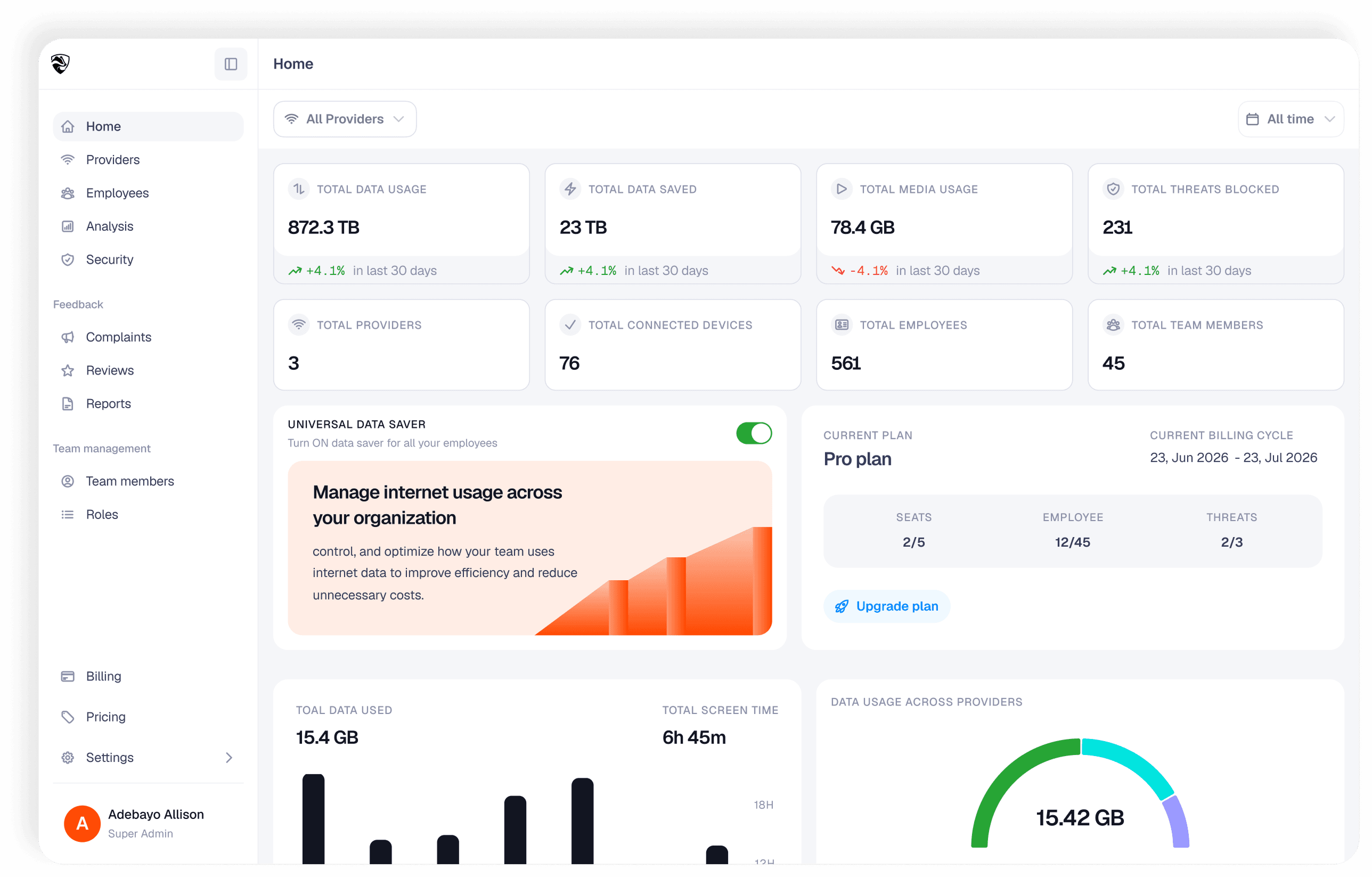Open the All Providers dropdown
1372x877 pixels.
(x=345, y=119)
